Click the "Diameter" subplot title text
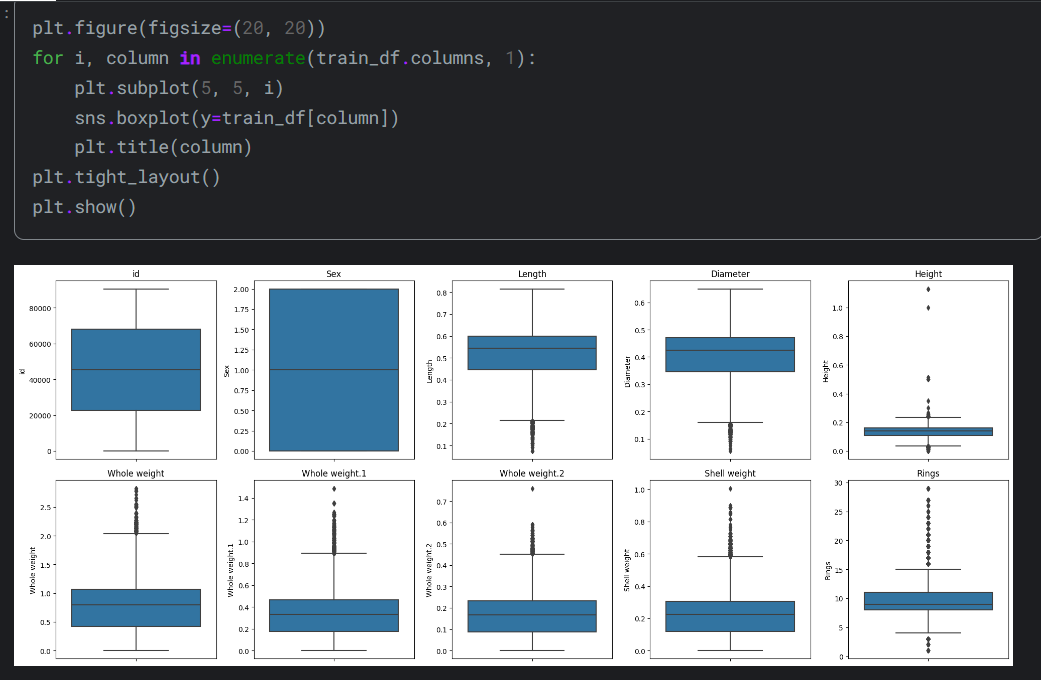The height and width of the screenshot is (680, 1041). click(x=730, y=274)
